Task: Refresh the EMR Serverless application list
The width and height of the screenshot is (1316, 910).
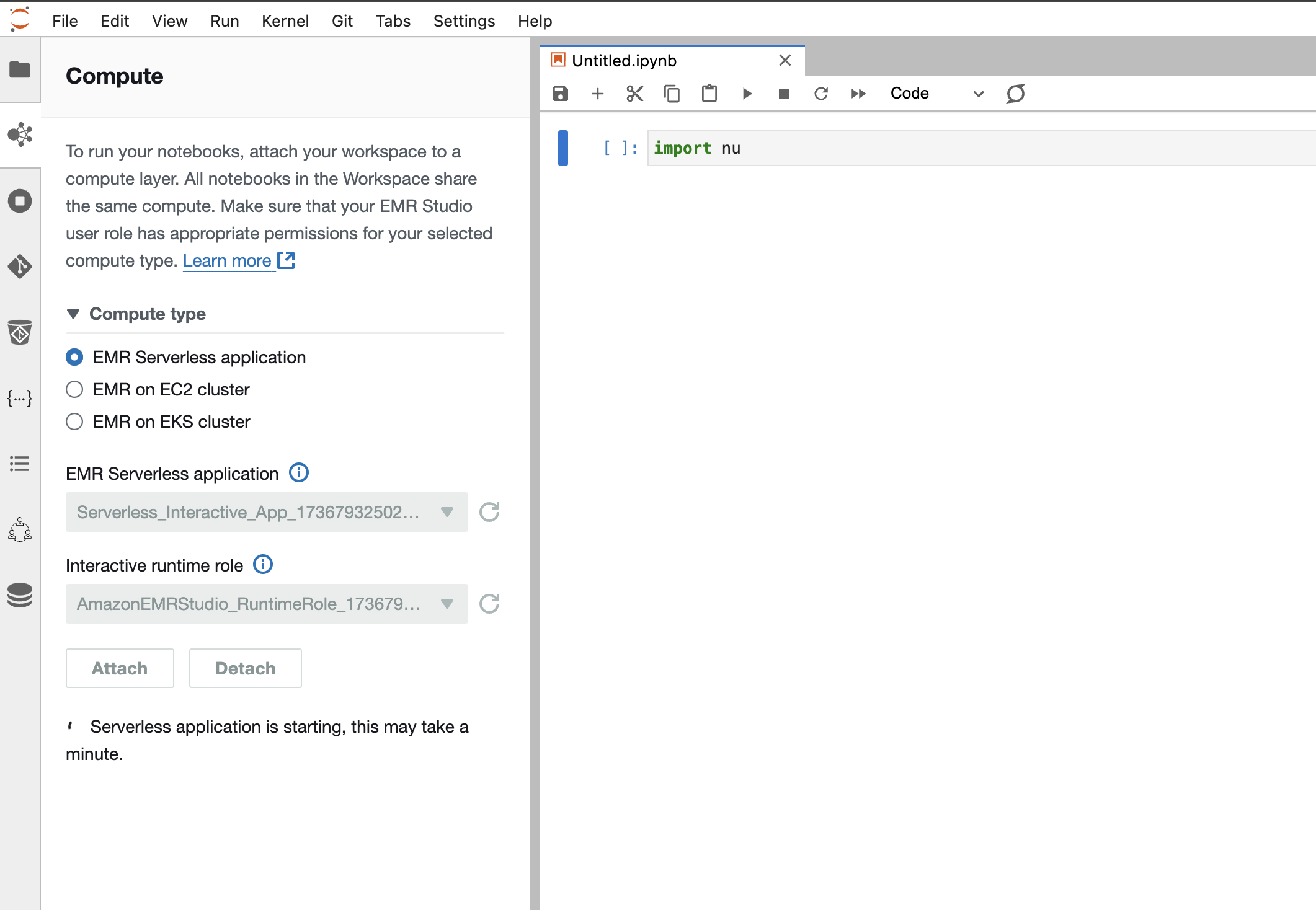Action: (489, 512)
